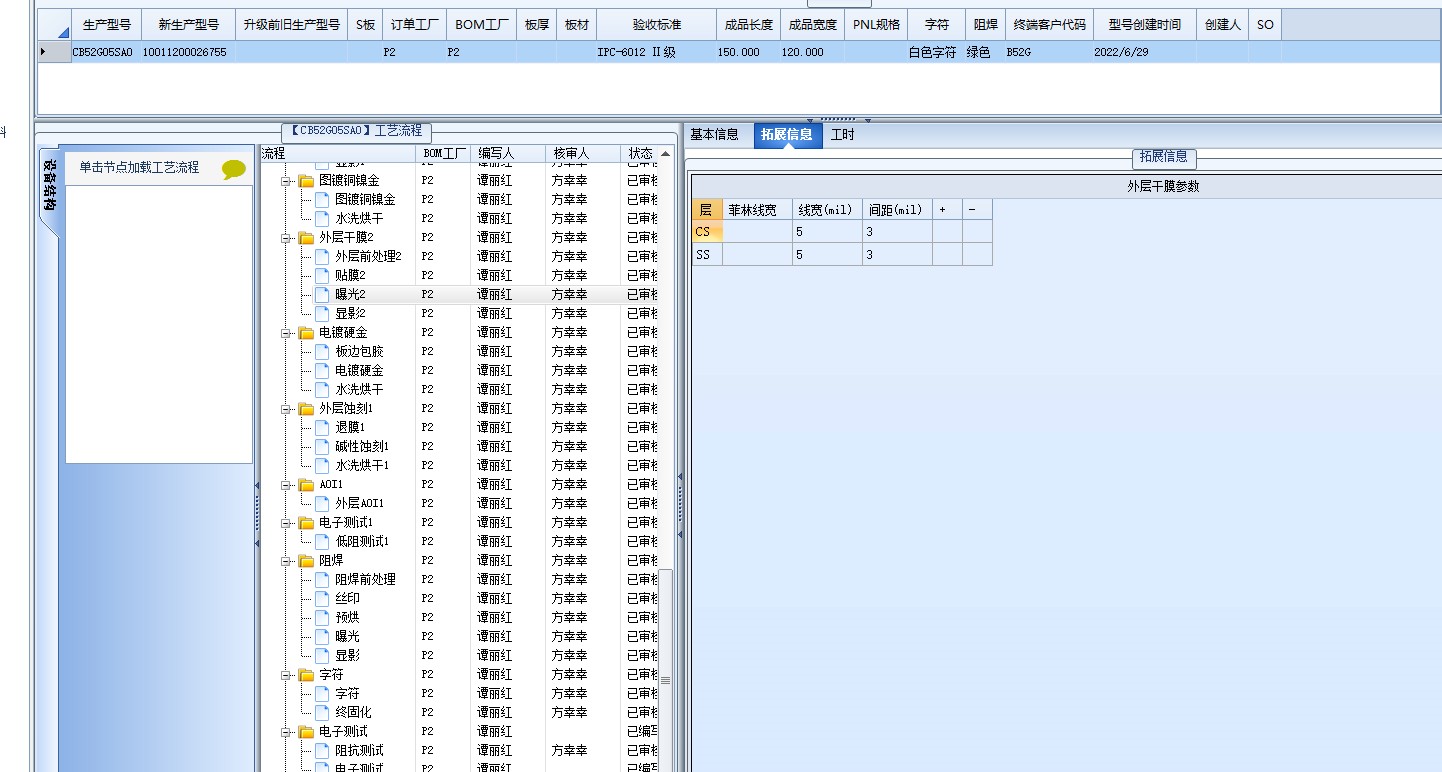The width and height of the screenshot is (1442, 772).
Task: Click the 曝光2 document icon
Action: (322, 294)
